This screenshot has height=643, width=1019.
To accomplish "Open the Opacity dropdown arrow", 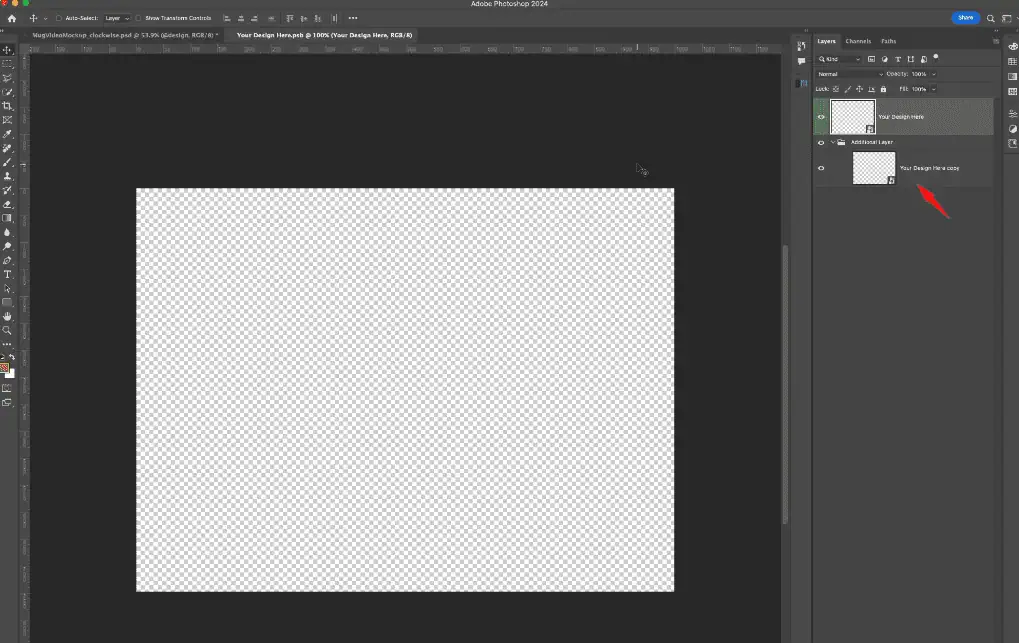I will click(933, 74).
